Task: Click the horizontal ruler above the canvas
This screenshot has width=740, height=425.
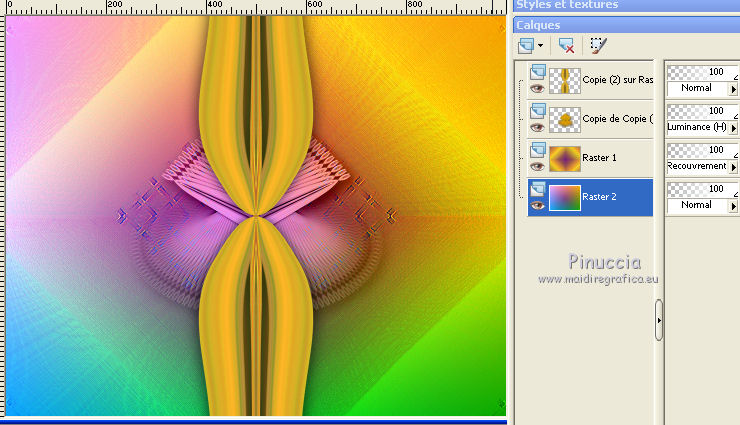Action: pos(255,7)
